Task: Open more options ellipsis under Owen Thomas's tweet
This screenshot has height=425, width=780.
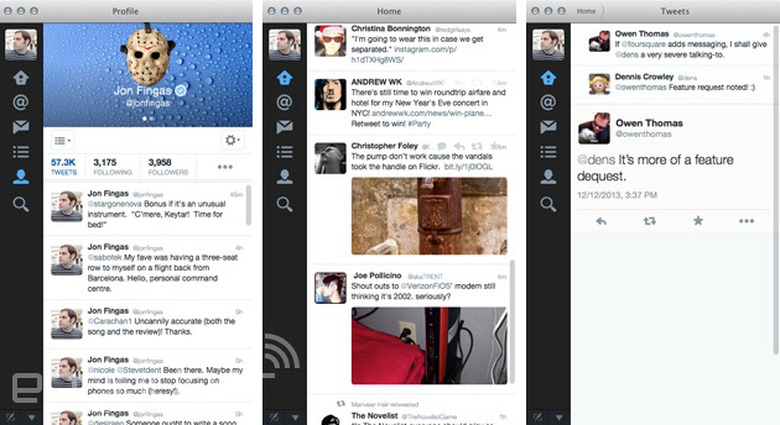Action: [746, 220]
